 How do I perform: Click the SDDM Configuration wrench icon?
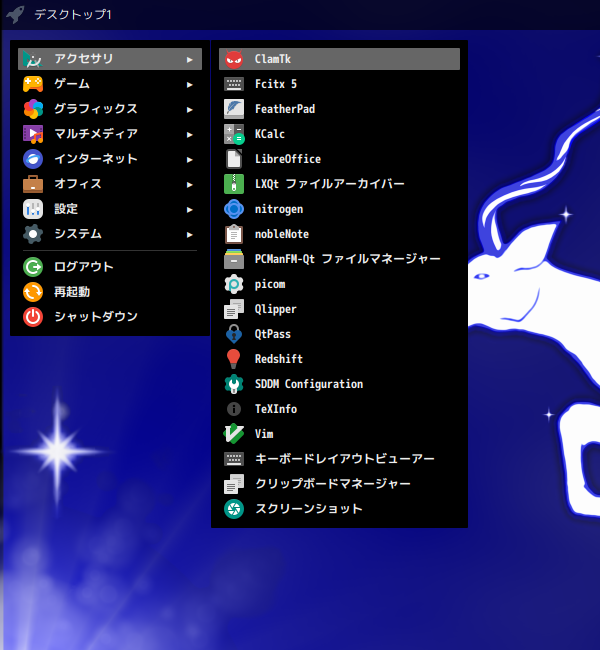click(234, 384)
